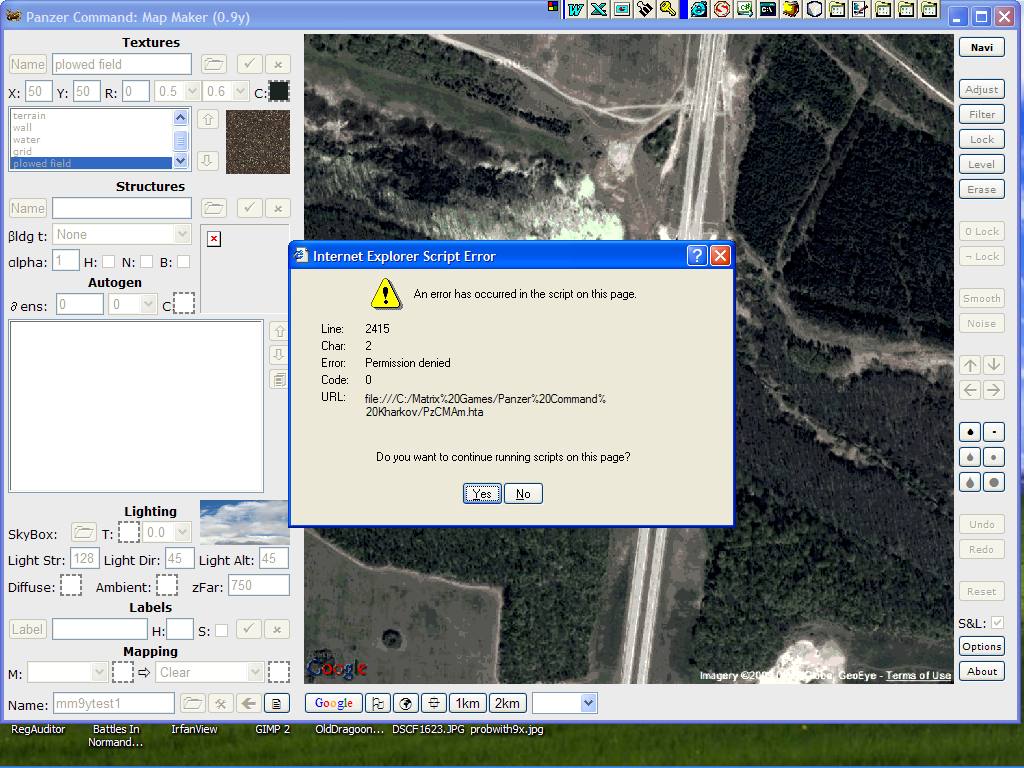Screen dimensions: 1024x768
Task: Click the texture list scrollbar up arrow
Action: pyautogui.click(x=180, y=118)
